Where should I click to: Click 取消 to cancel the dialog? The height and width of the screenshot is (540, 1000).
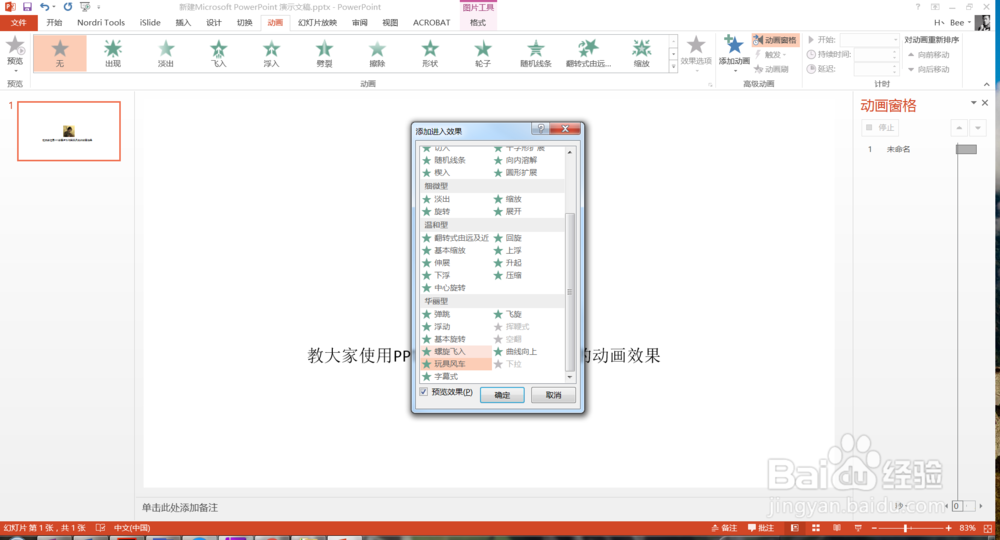[x=554, y=395]
